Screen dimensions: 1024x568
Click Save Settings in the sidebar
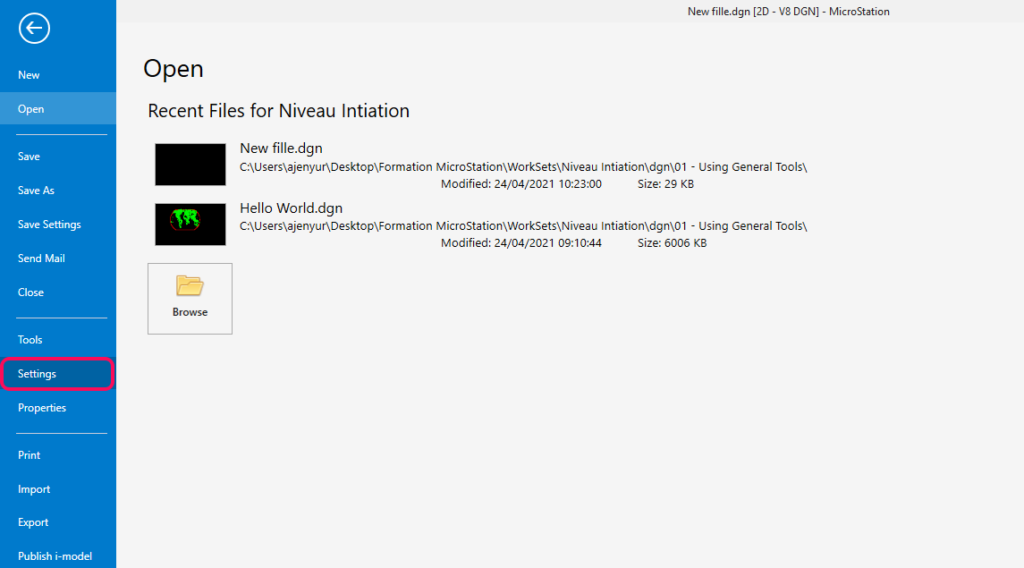tap(58, 224)
